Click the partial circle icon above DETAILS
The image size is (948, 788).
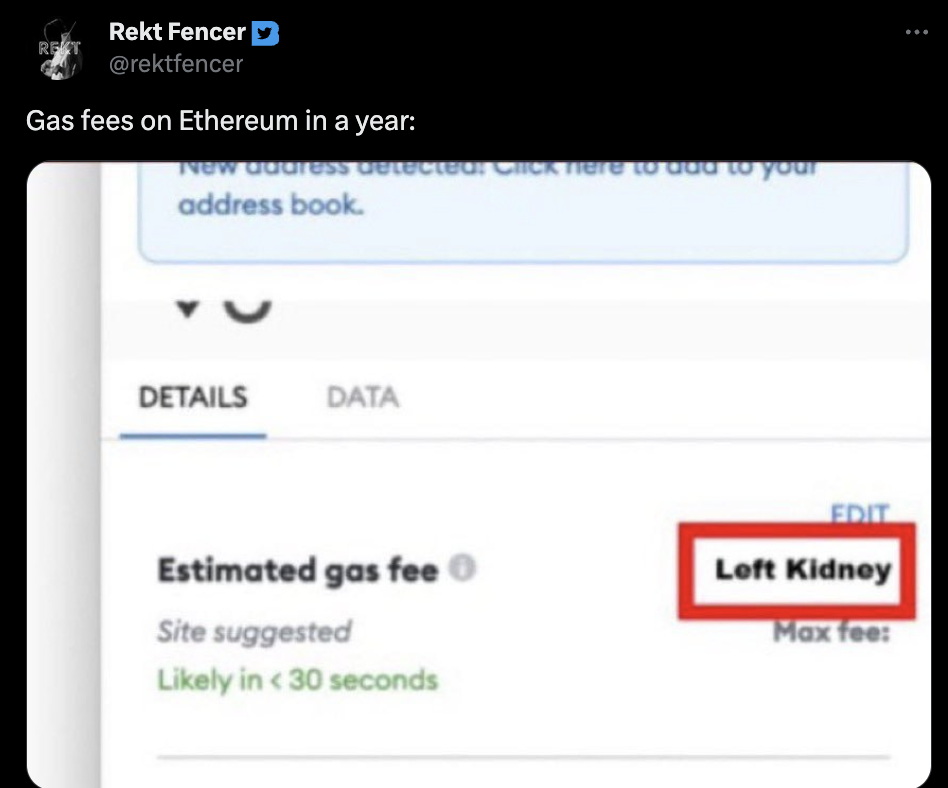[246, 312]
